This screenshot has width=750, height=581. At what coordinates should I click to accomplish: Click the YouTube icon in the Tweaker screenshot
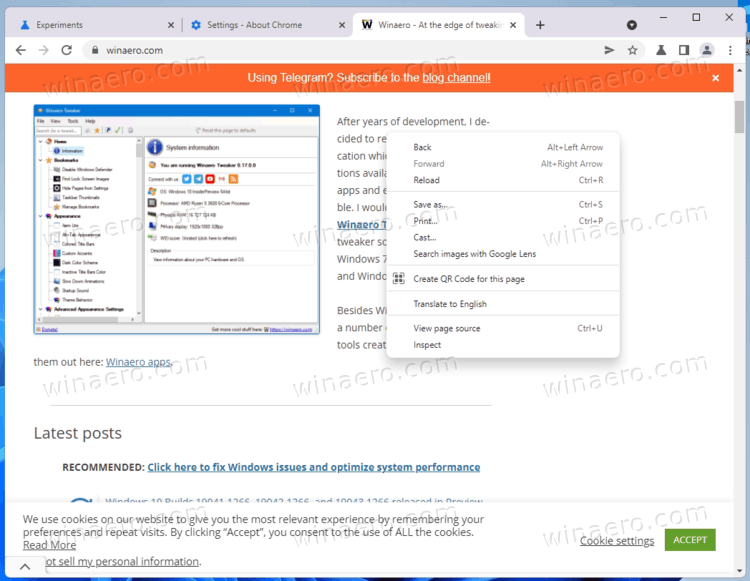(210, 179)
